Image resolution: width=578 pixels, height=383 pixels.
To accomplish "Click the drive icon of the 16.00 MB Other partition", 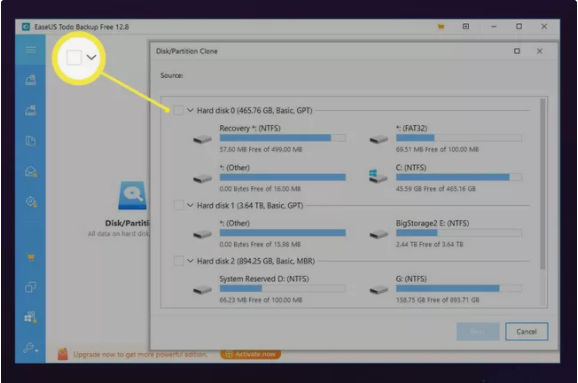I will pos(202,178).
